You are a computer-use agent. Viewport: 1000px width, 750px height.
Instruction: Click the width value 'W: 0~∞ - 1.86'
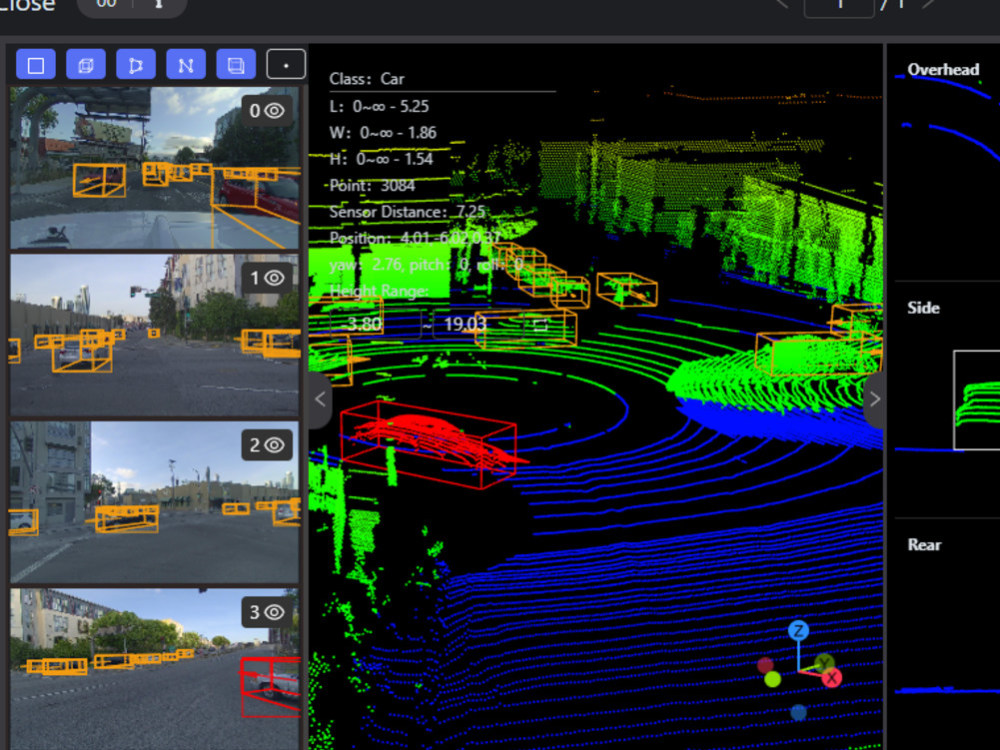tap(383, 133)
